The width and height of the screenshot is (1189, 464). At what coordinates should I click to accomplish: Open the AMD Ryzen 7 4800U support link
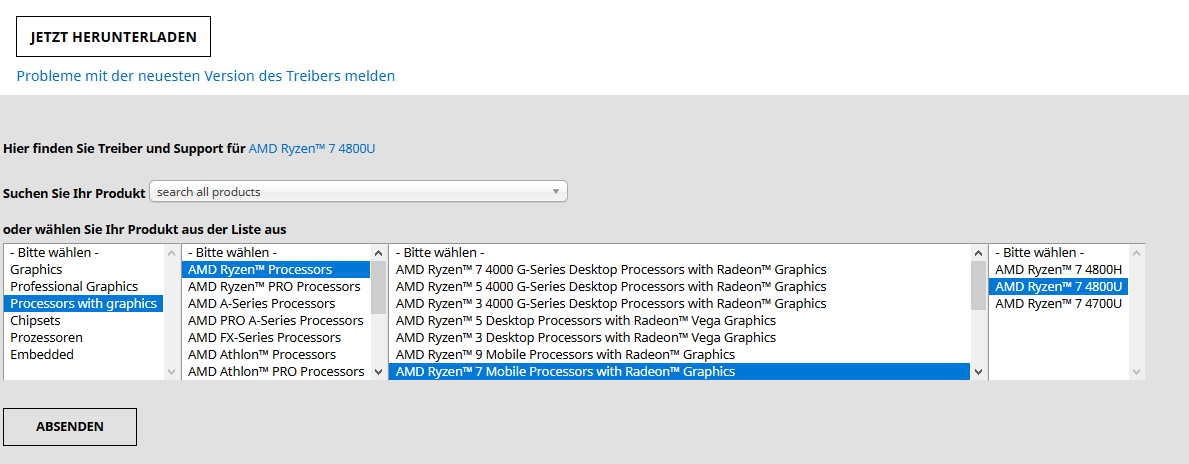312,149
